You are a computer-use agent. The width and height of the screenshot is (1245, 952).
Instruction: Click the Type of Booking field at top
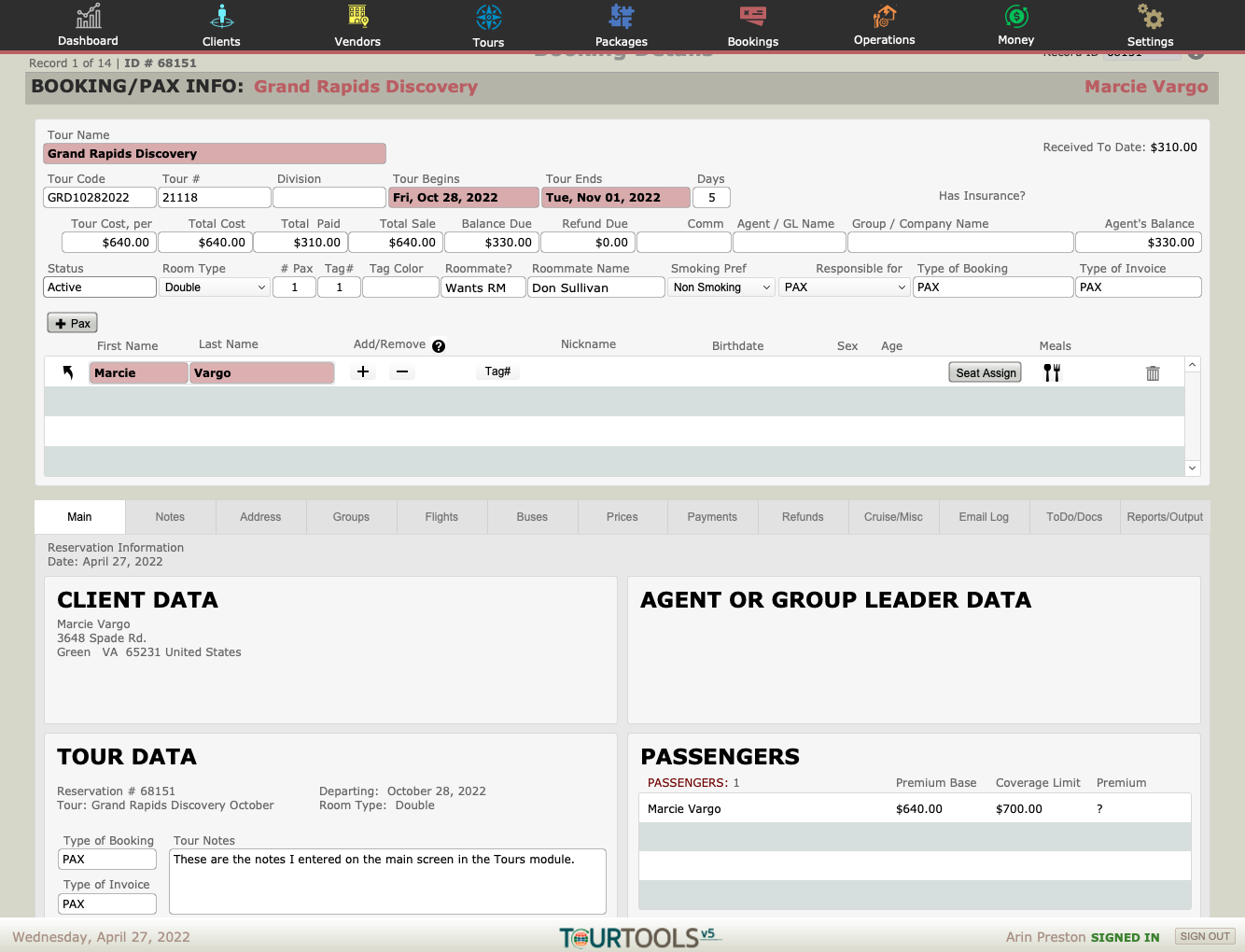(993, 287)
